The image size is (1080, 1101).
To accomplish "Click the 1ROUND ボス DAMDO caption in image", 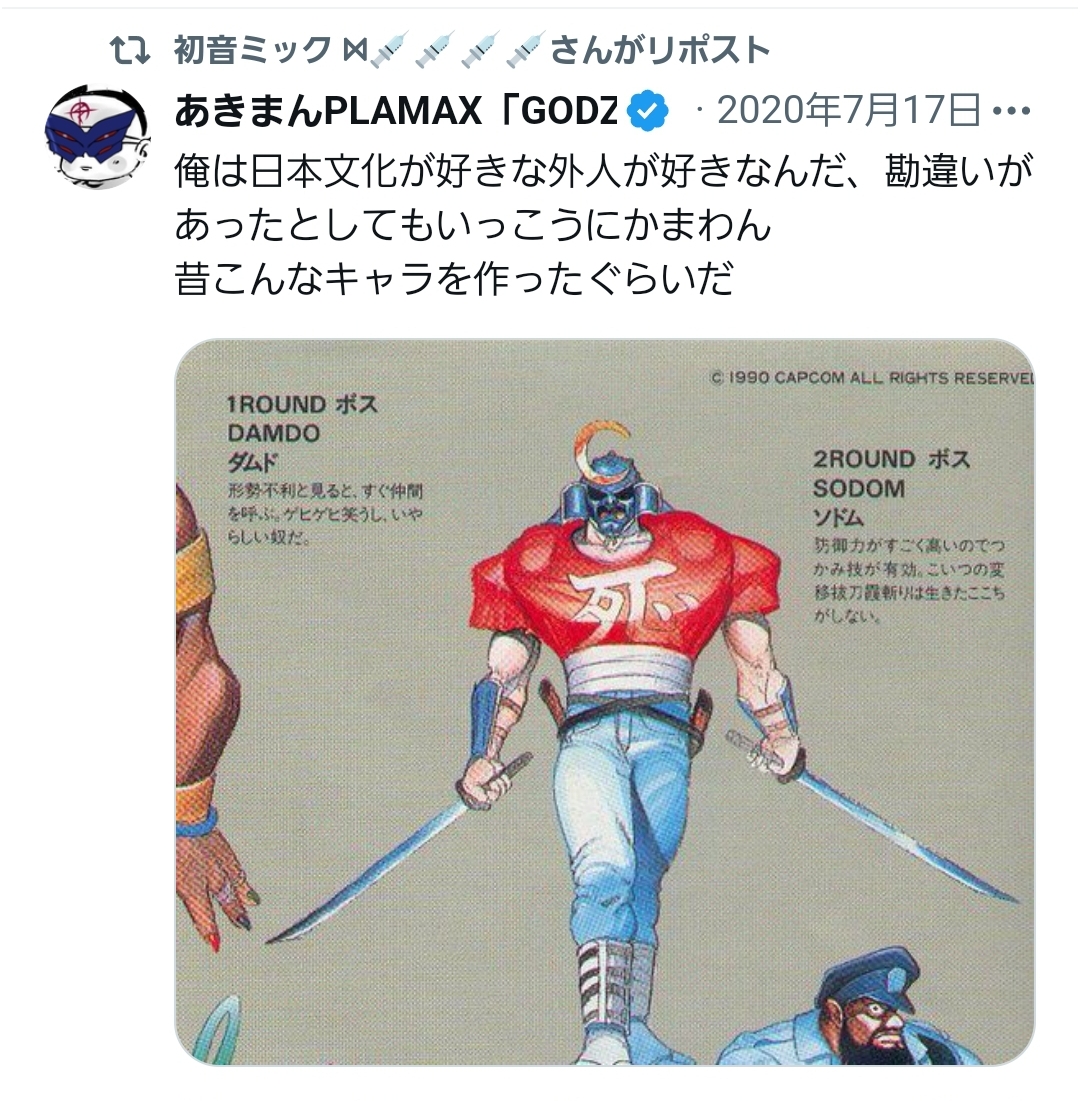I will (x=303, y=433).
